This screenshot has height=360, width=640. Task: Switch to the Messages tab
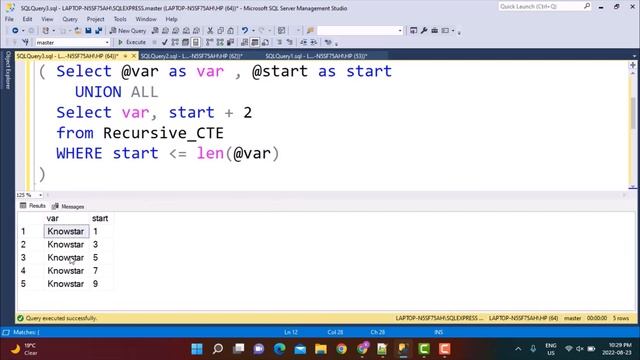pyautogui.click(x=68, y=207)
